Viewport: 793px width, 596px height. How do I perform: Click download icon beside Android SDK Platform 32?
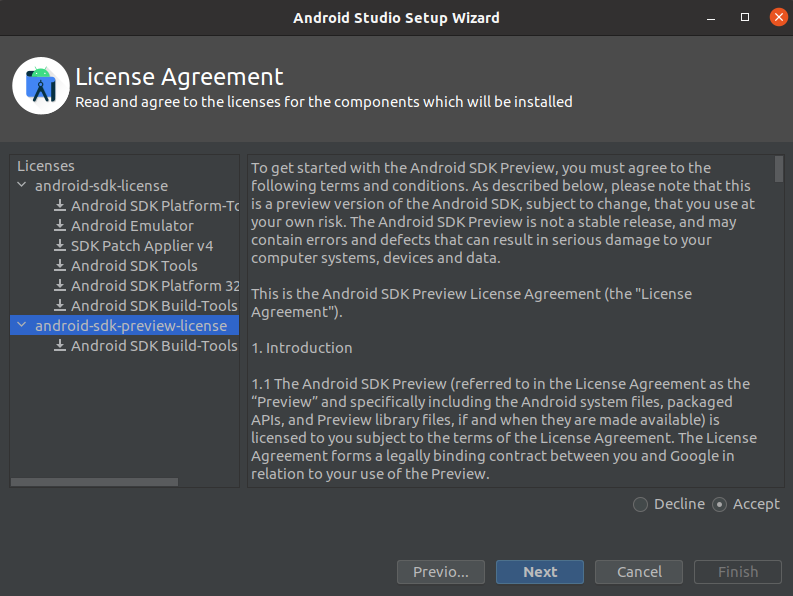(60, 285)
